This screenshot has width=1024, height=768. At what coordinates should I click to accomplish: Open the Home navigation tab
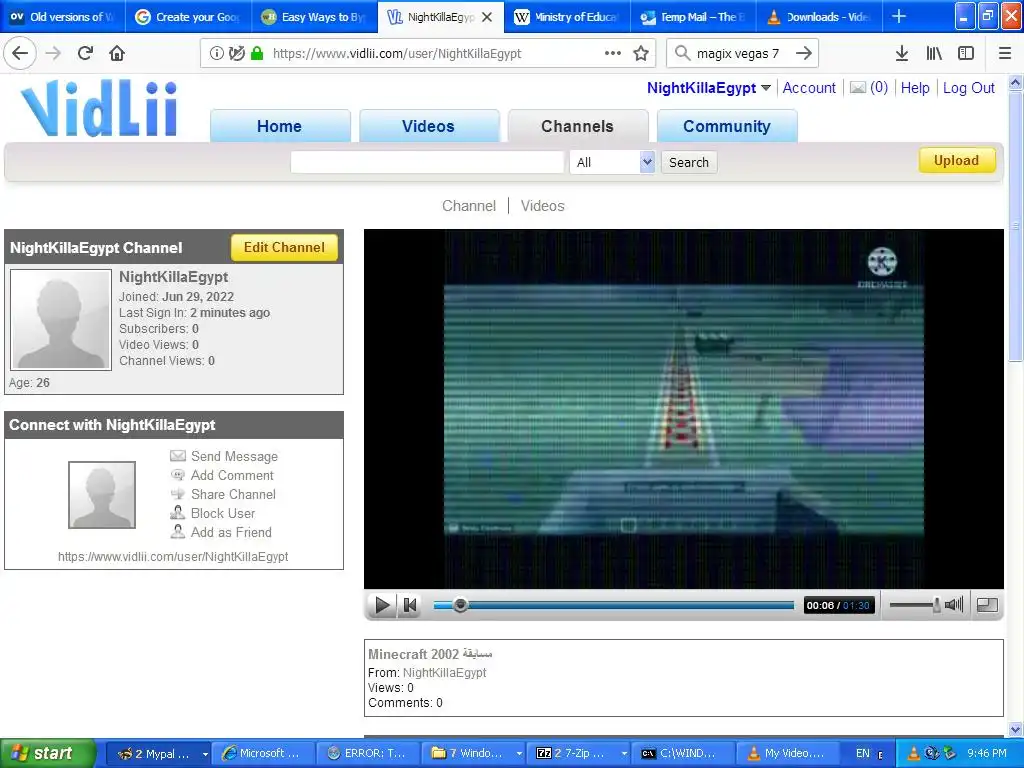click(280, 126)
